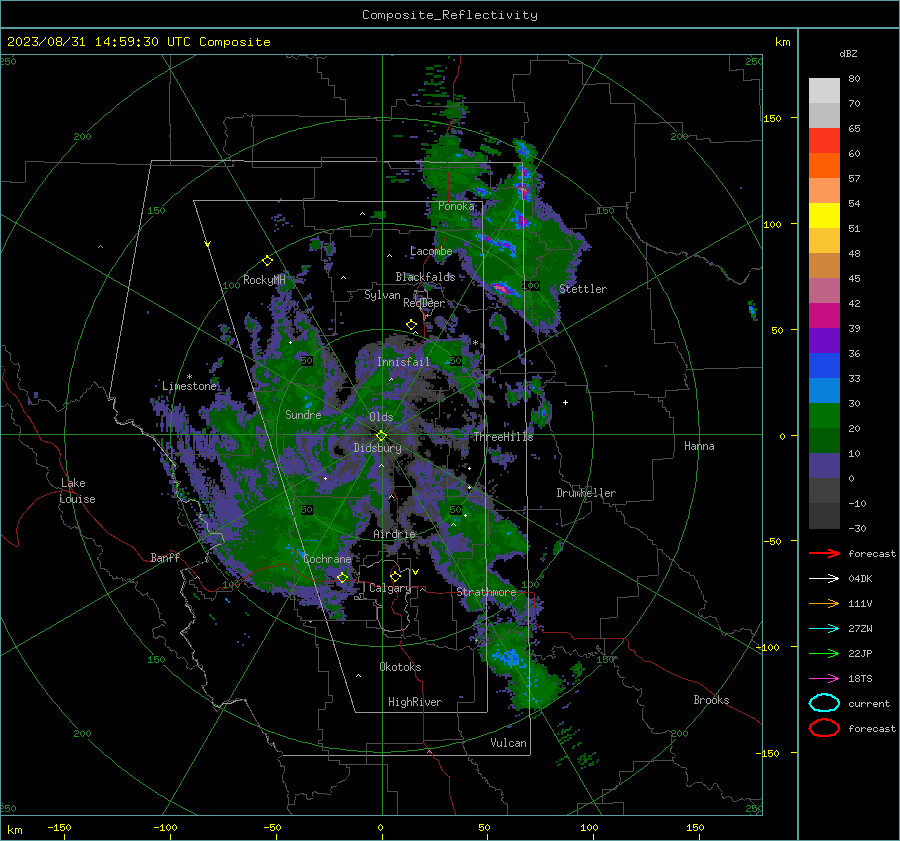The width and height of the screenshot is (900, 841).
Task: Click the Strathmore town label
Action: pos(486,592)
